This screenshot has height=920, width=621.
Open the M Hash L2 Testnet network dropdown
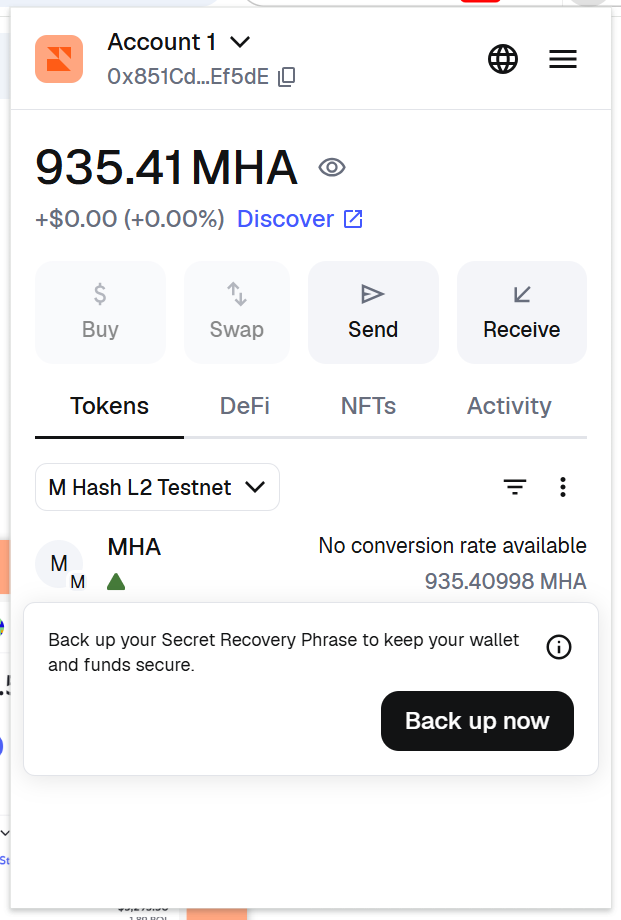(x=157, y=487)
